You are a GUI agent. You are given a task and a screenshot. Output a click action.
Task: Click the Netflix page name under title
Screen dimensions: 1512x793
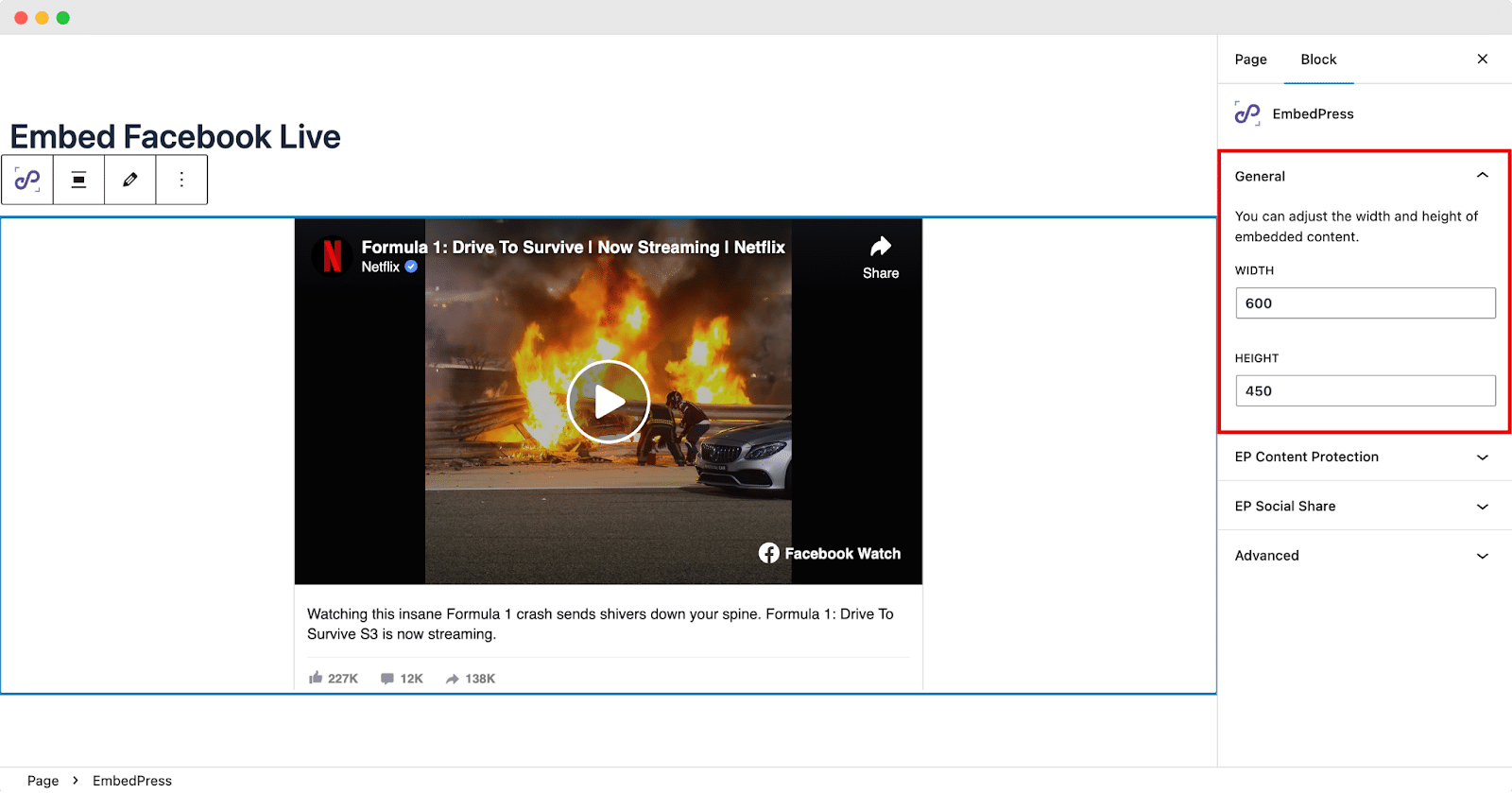(x=380, y=267)
